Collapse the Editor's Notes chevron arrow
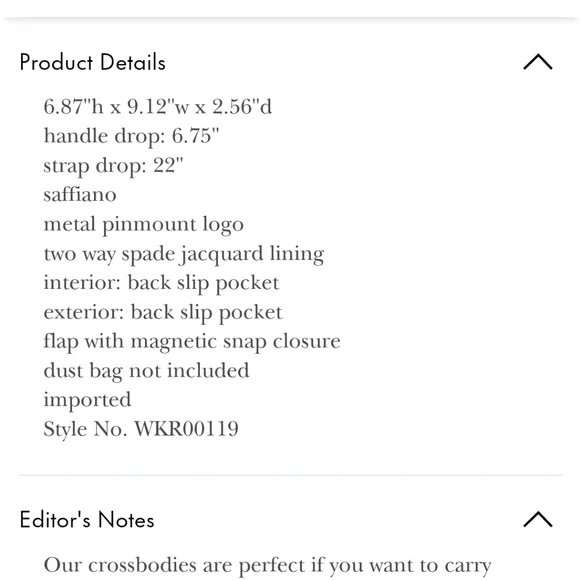580x580 pixels. click(x=538, y=519)
